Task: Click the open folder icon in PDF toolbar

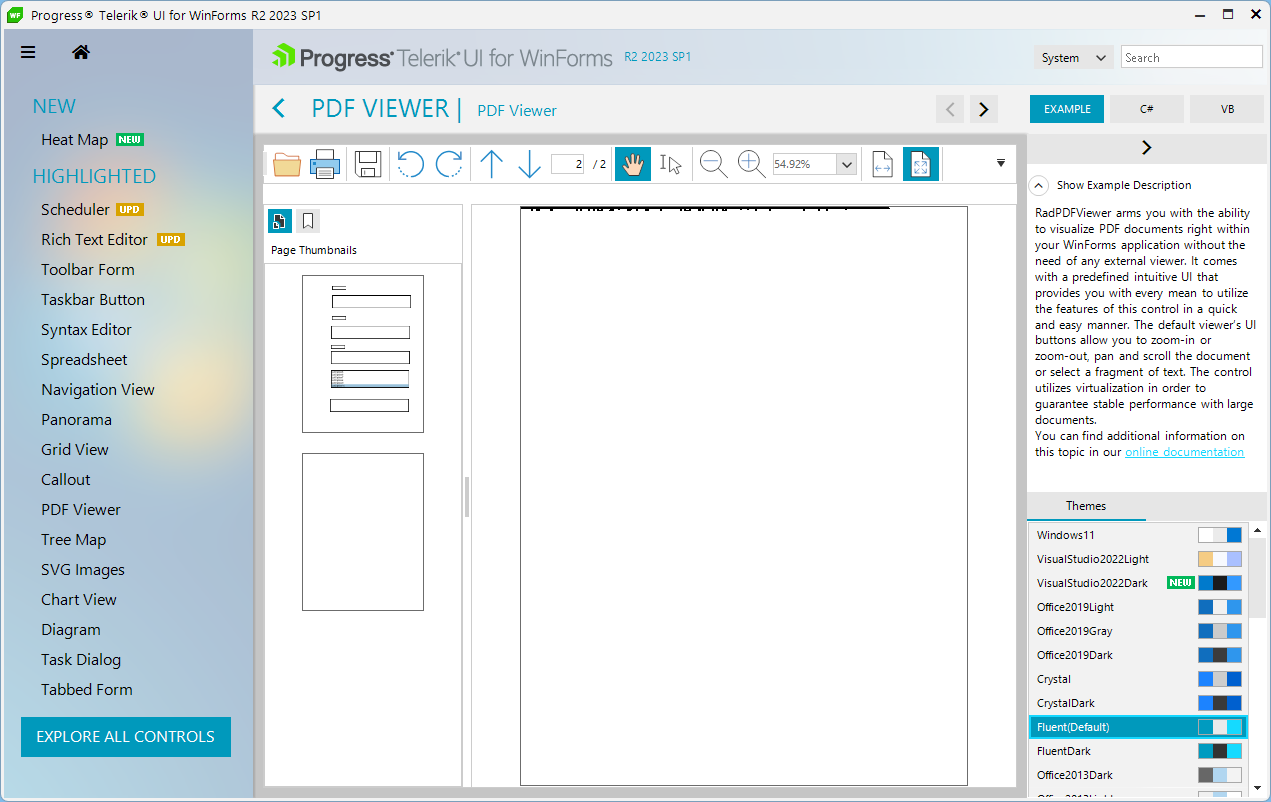Action: [287, 163]
